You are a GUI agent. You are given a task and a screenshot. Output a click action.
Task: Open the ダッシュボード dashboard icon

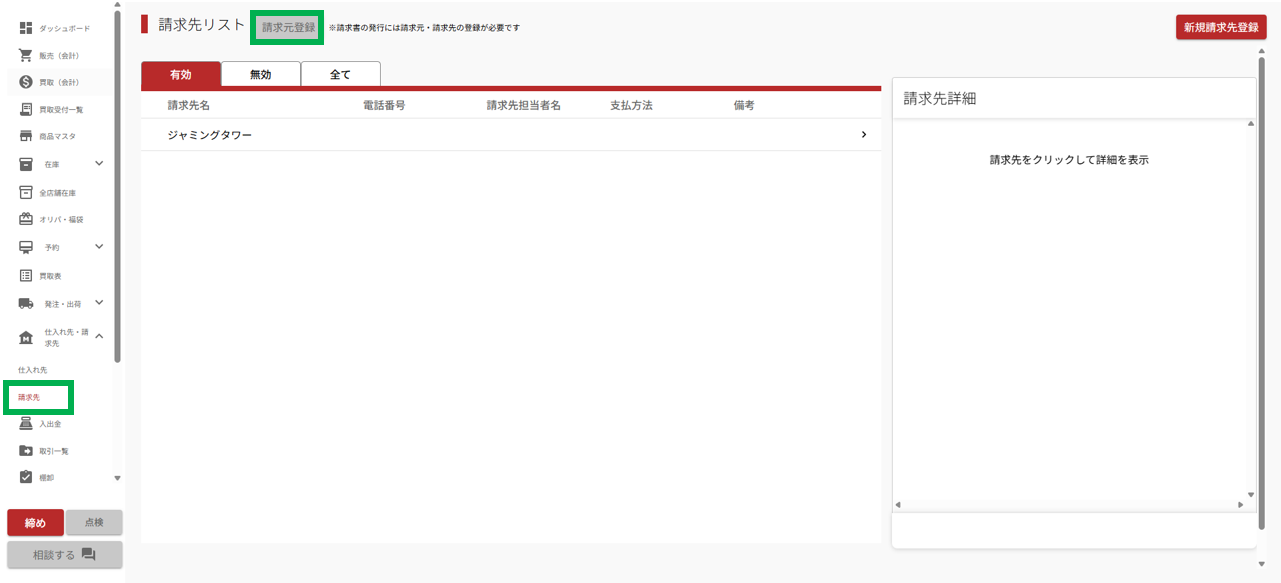coord(26,28)
